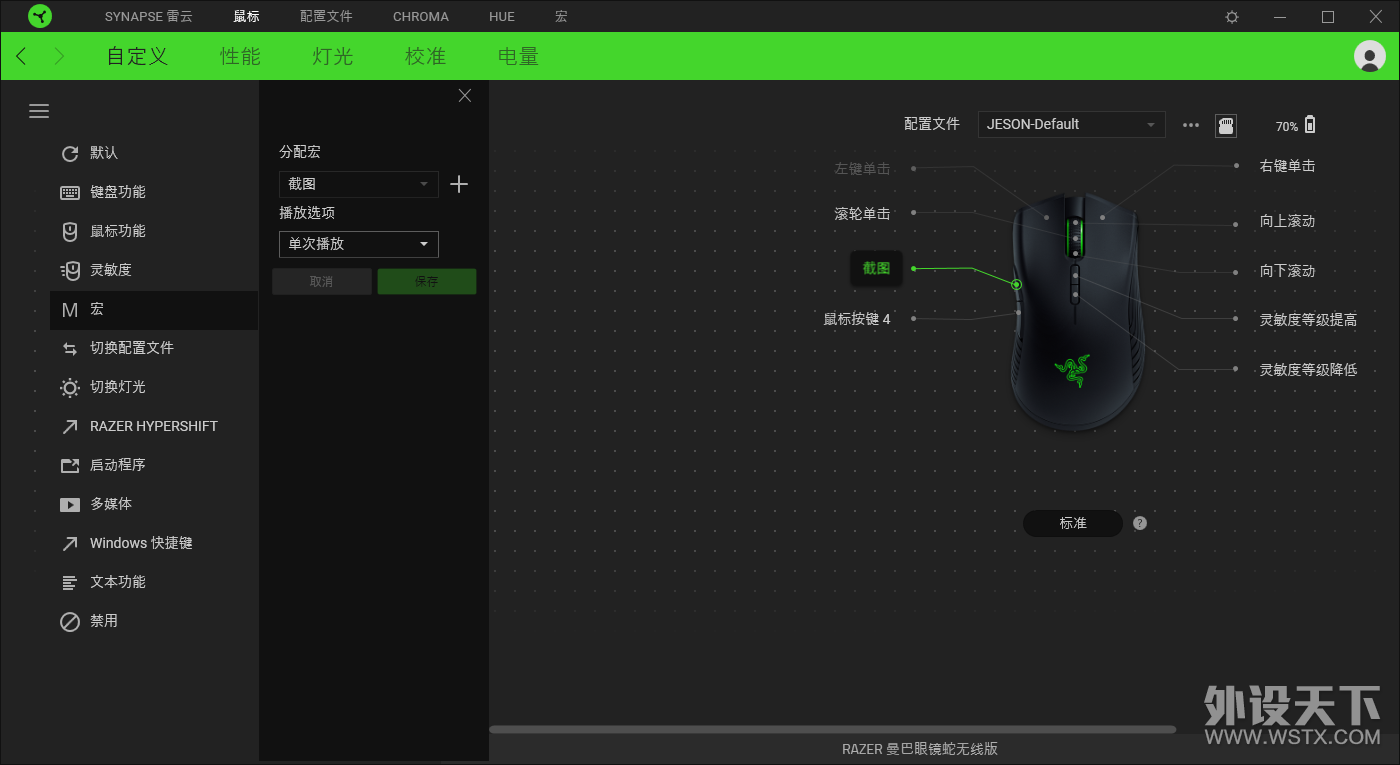
Task: Switch to the 性能 tab
Action: pos(240,56)
